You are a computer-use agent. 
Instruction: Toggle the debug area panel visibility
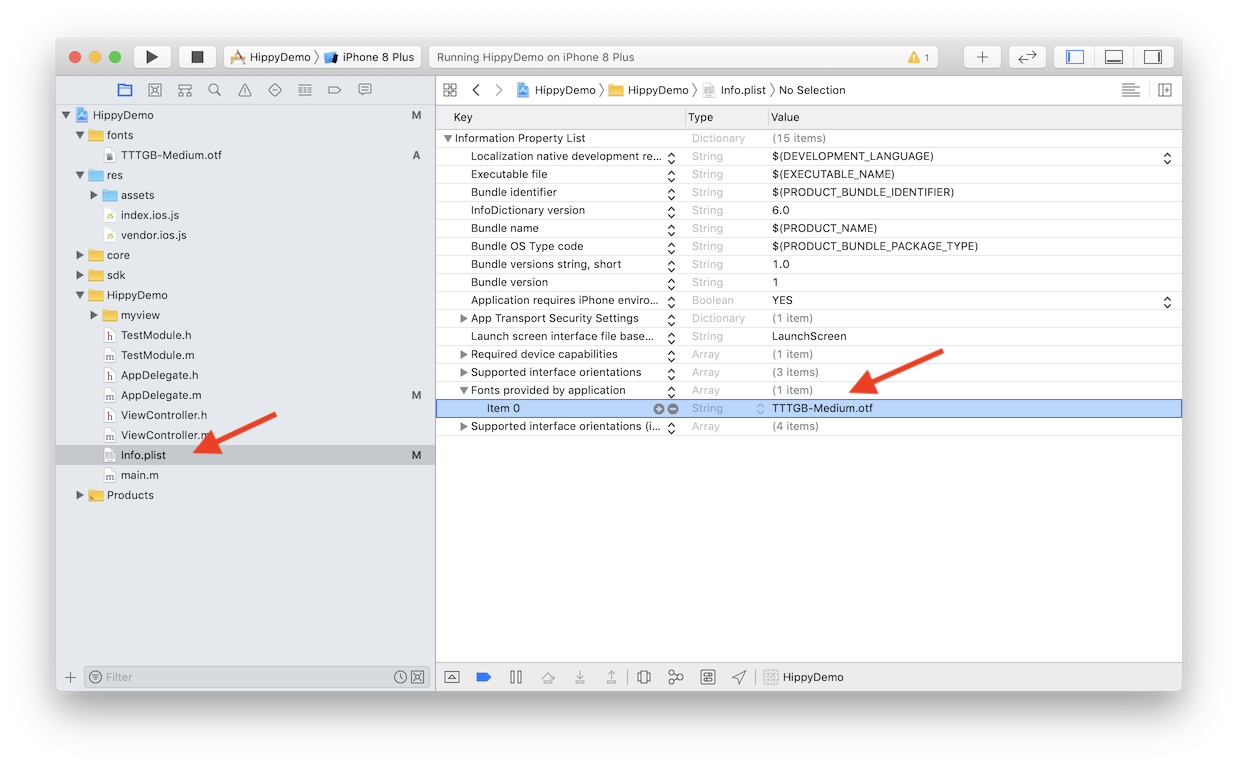click(x=1114, y=57)
